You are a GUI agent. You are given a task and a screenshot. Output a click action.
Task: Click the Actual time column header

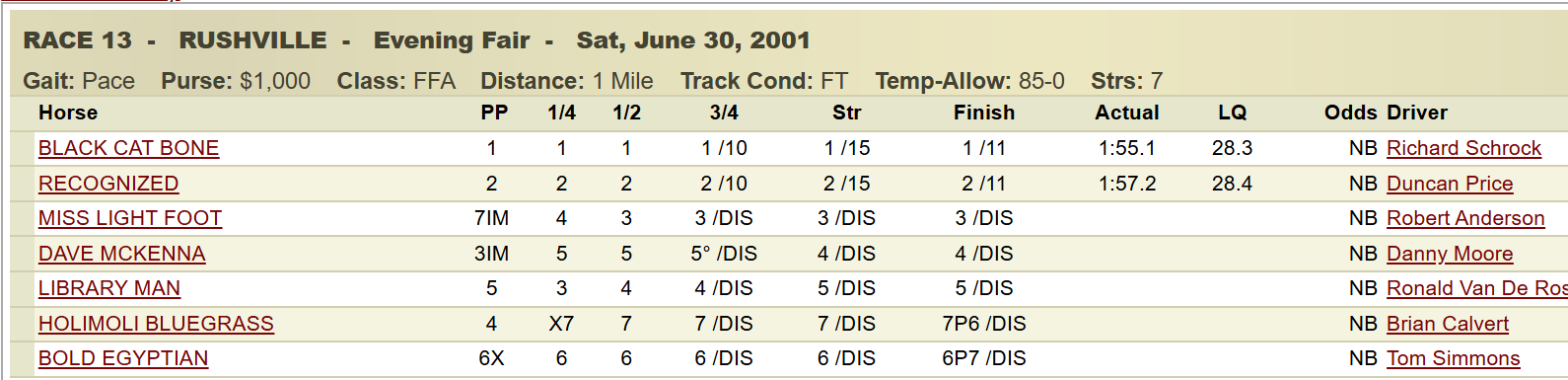point(1127,113)
